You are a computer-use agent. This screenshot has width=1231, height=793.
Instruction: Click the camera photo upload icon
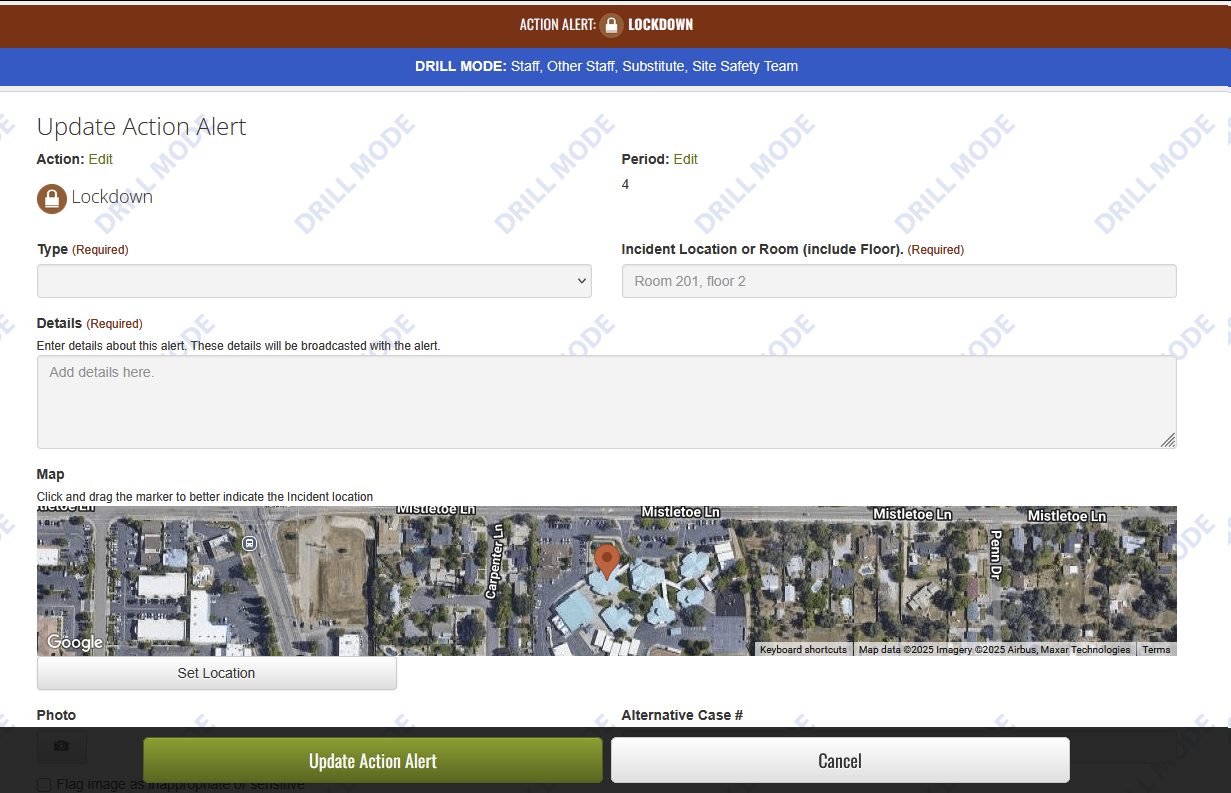[x=62, y=746]
